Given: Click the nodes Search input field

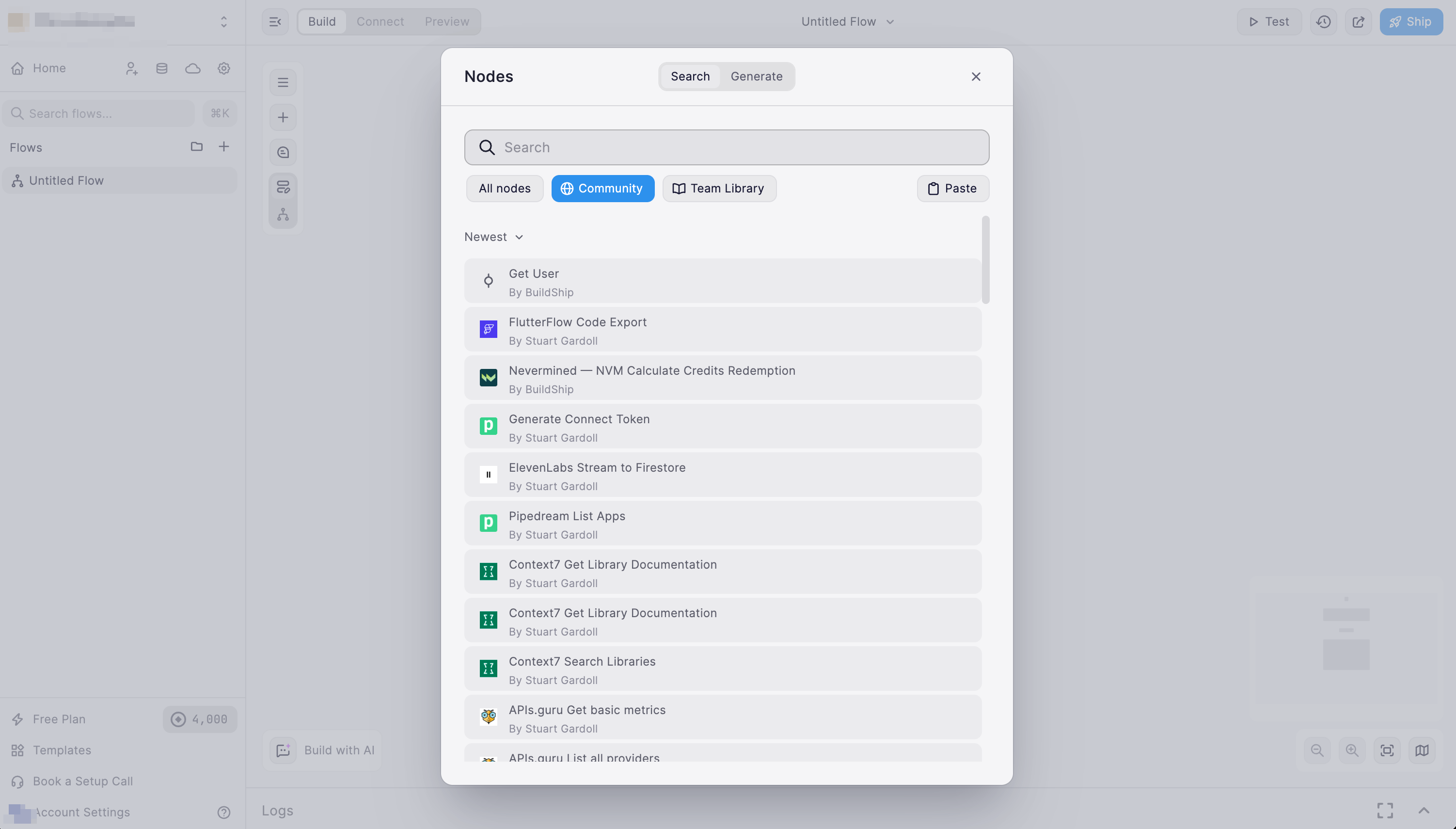Looking at the screenshot, I should [x=726, y=147].
